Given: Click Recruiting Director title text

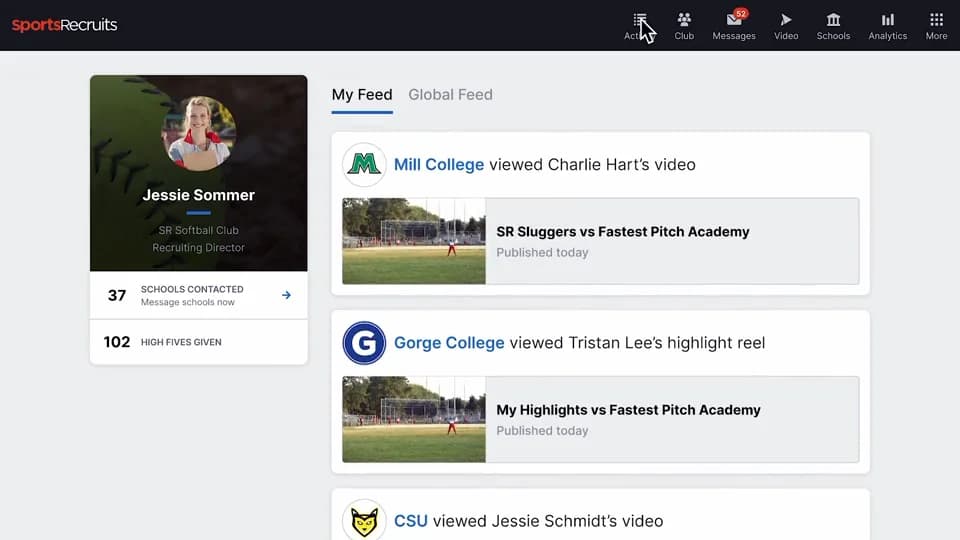Looking at the screenshot, I should click(198, 248).
